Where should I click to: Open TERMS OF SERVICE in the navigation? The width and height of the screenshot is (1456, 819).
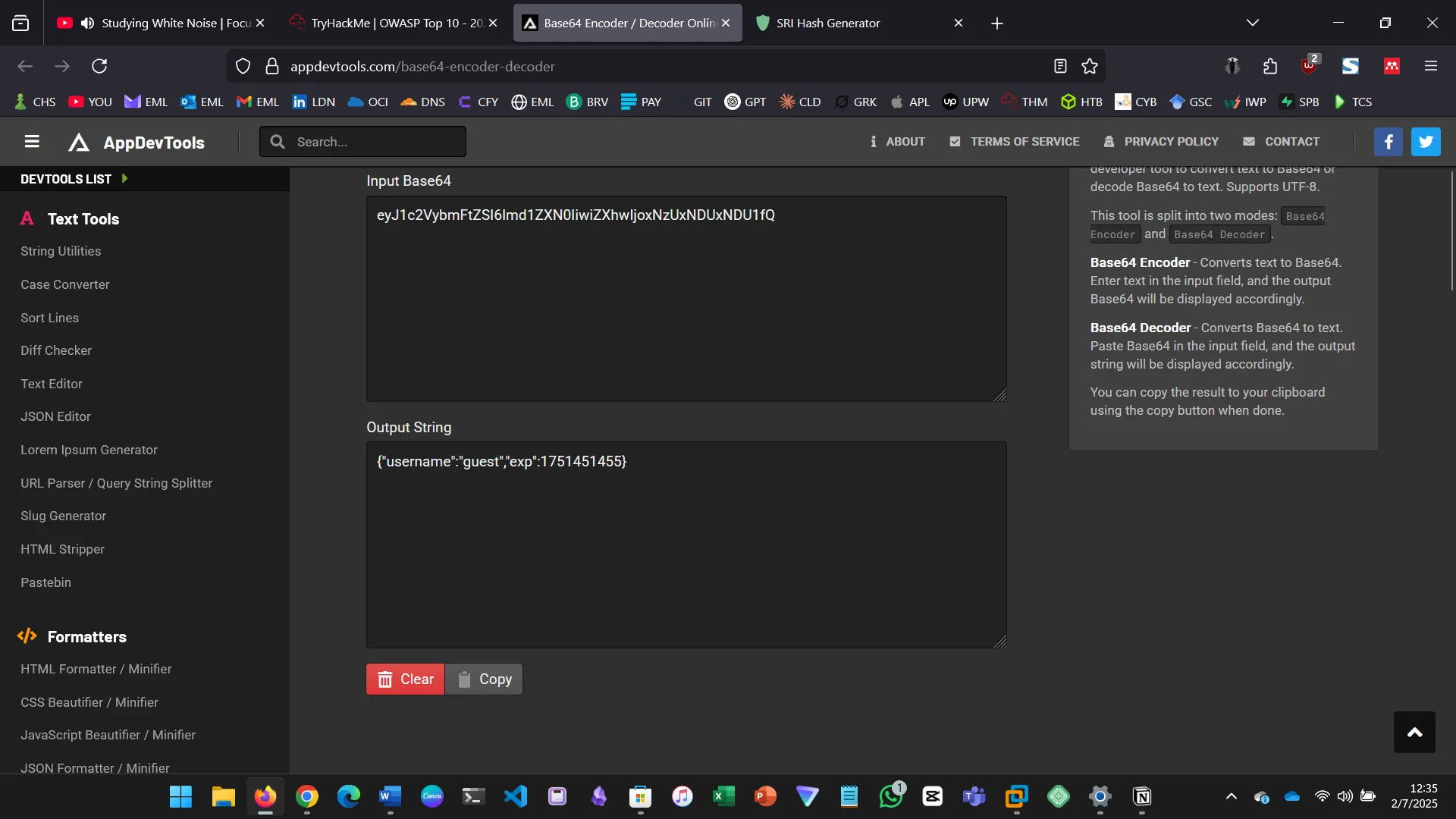coord(1014,141)
